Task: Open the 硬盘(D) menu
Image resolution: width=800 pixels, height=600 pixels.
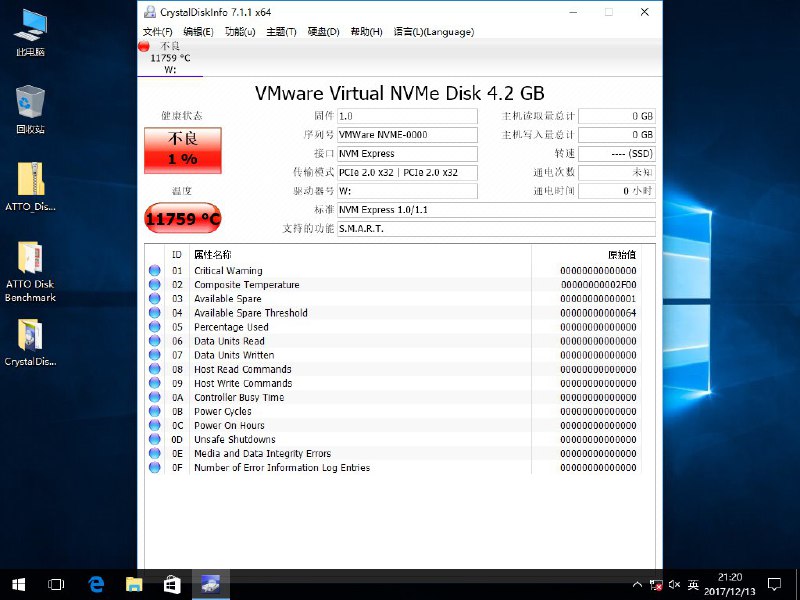Action: (323, 32)
